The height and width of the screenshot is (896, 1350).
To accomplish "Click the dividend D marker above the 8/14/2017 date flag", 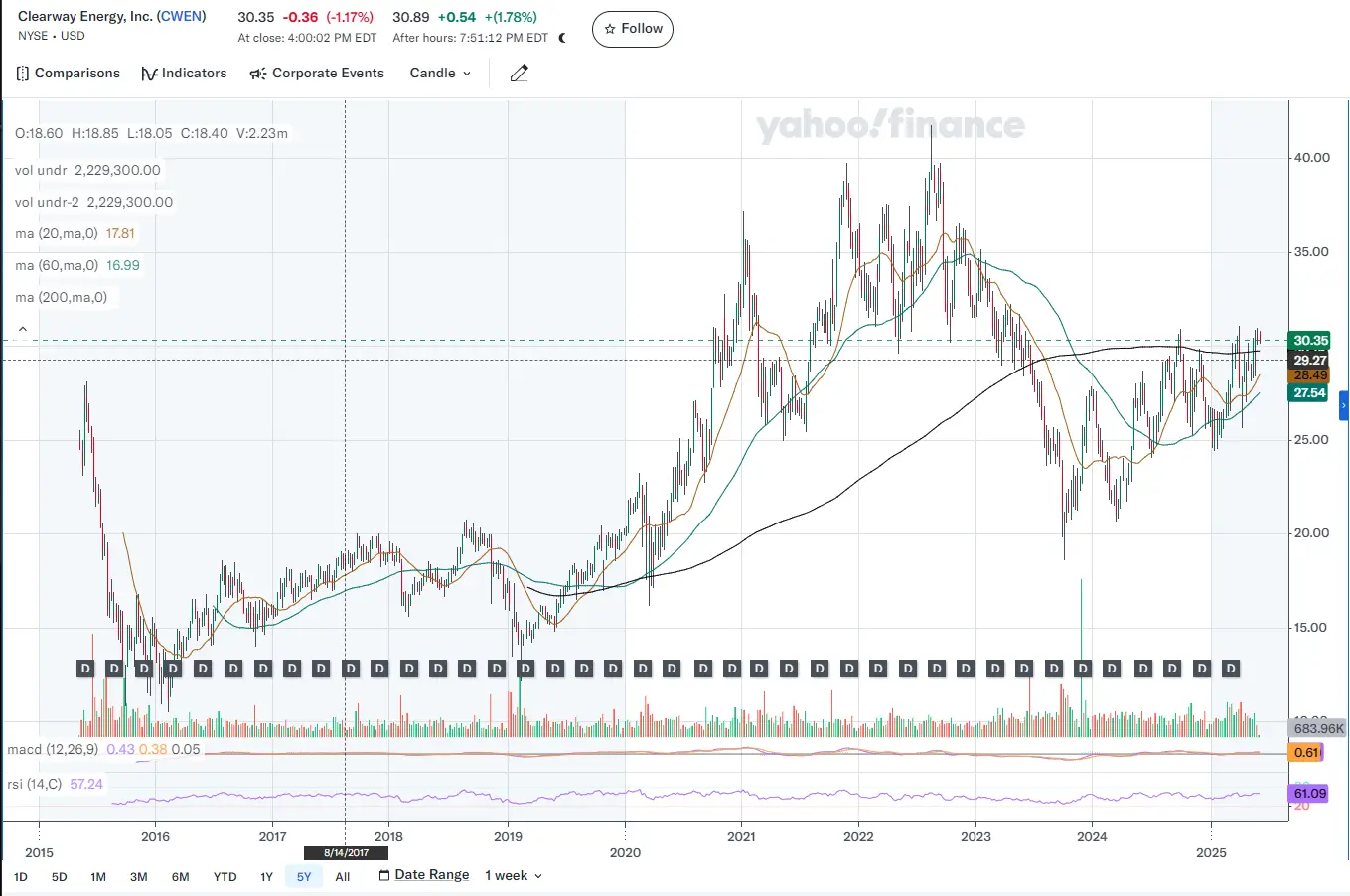I will 351,669.
